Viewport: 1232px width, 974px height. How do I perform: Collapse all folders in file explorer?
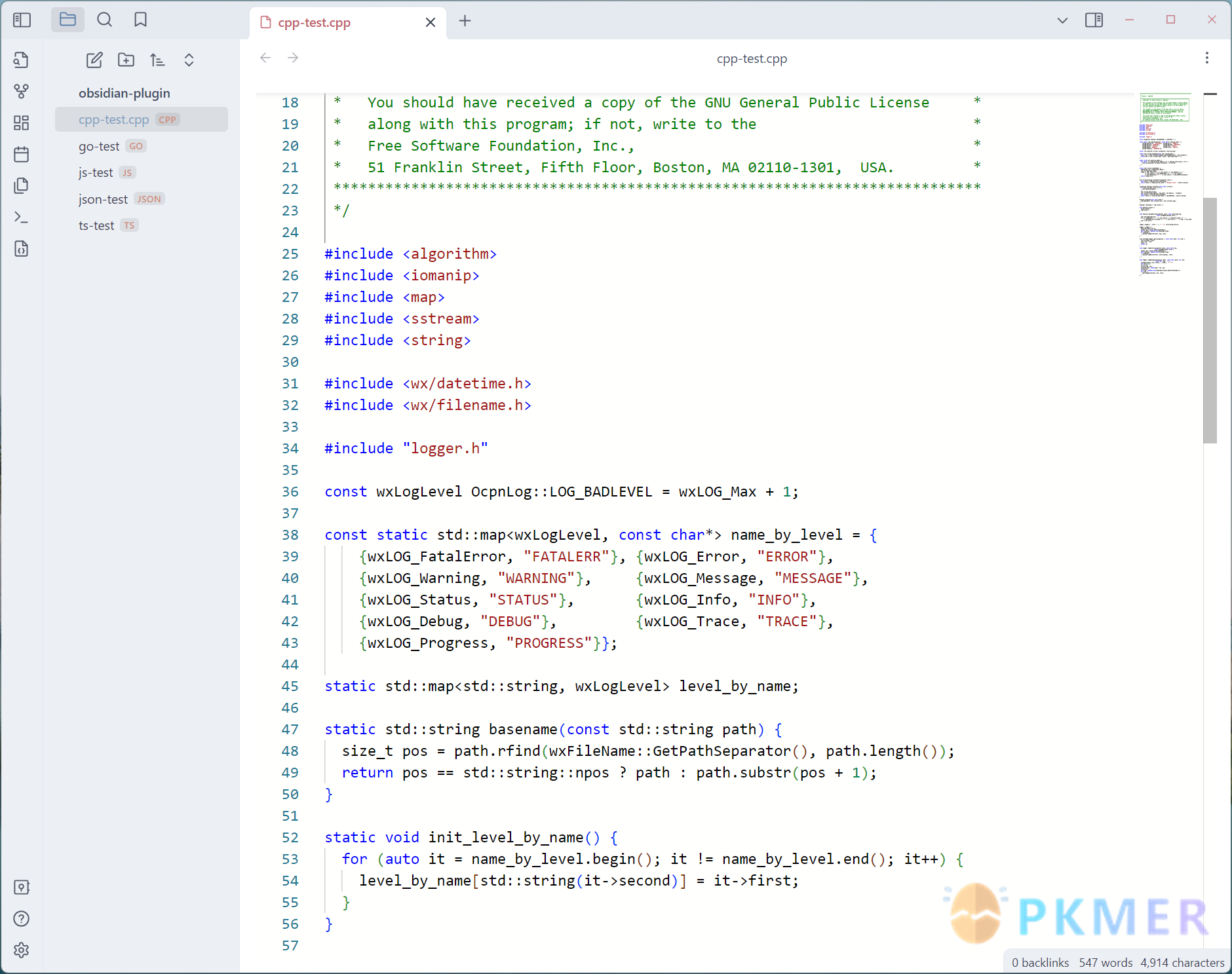tap(189, 60)
